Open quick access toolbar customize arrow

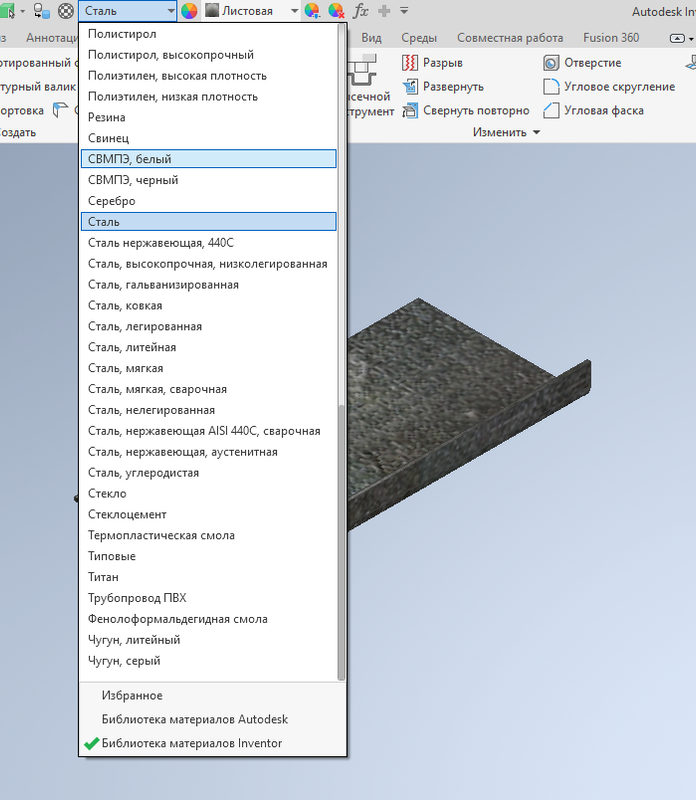(x=404, y=11)
